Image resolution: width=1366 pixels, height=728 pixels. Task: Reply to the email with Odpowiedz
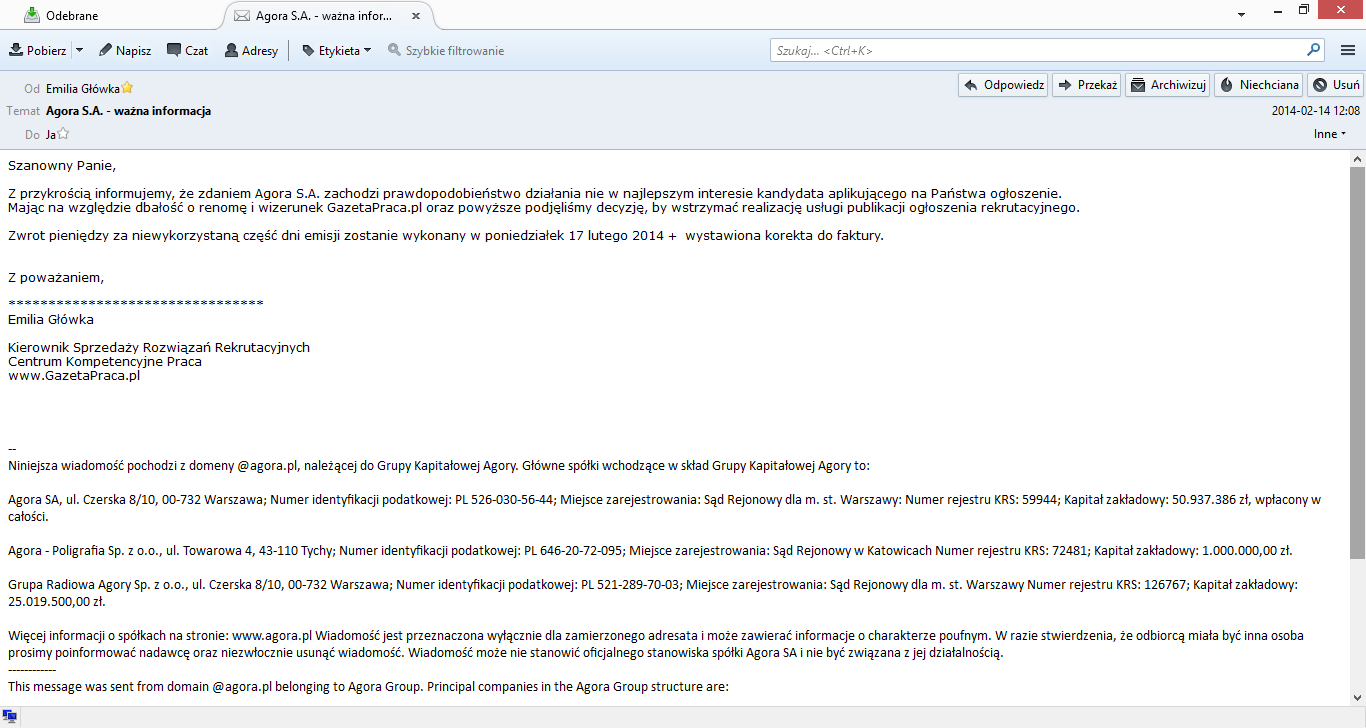(1003, 85)
